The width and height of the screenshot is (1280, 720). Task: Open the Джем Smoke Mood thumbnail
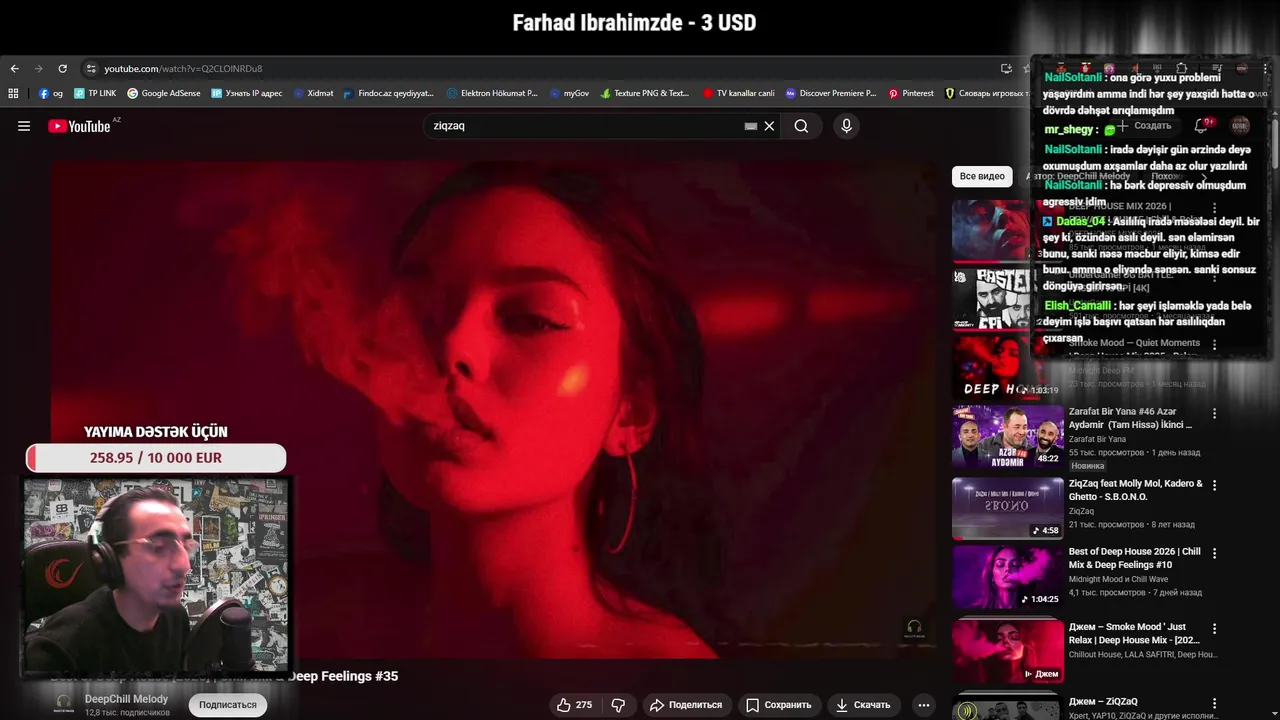click(1008, 651)
